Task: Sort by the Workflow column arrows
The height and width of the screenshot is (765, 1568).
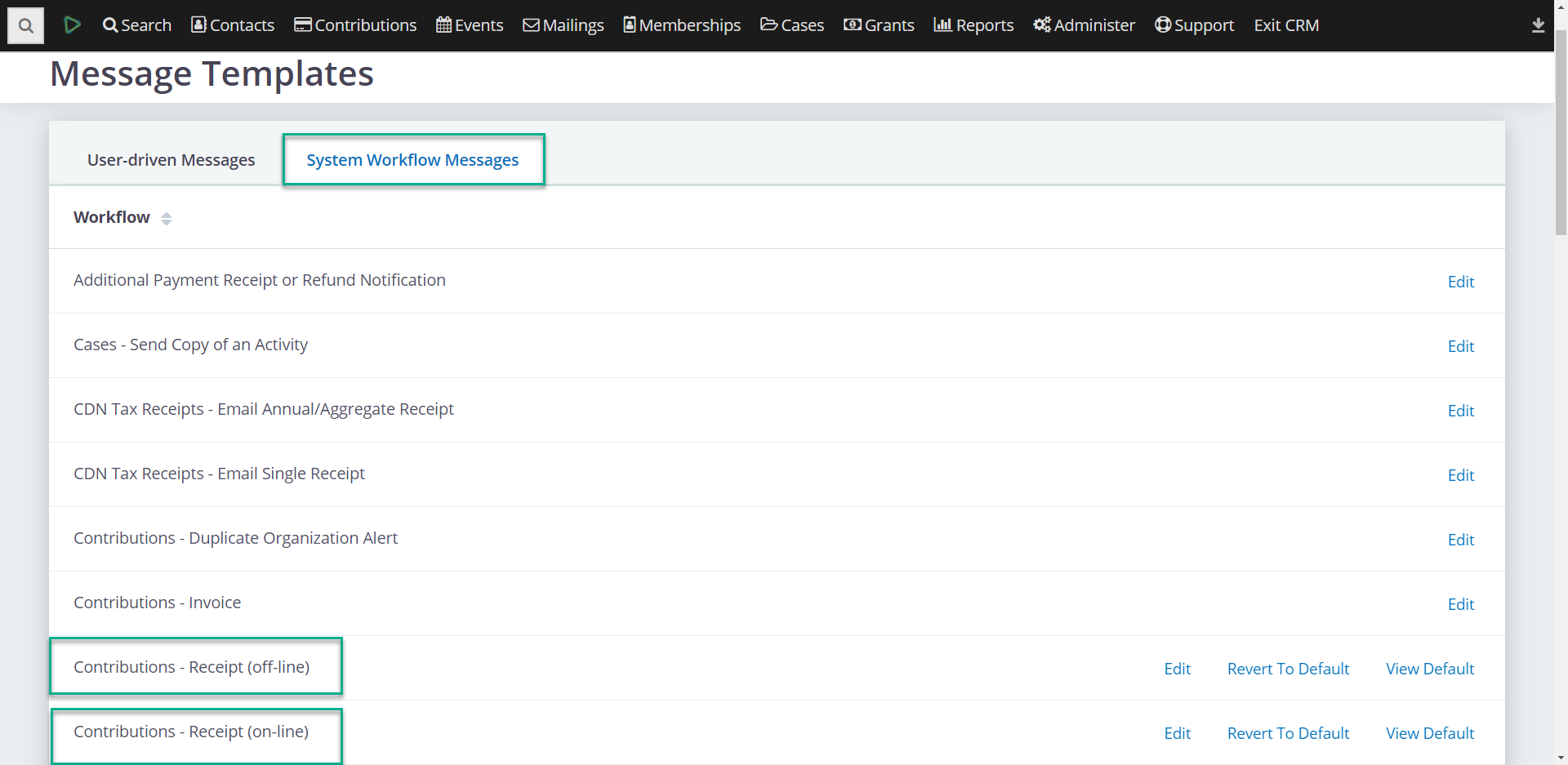Action: [167, 219]
